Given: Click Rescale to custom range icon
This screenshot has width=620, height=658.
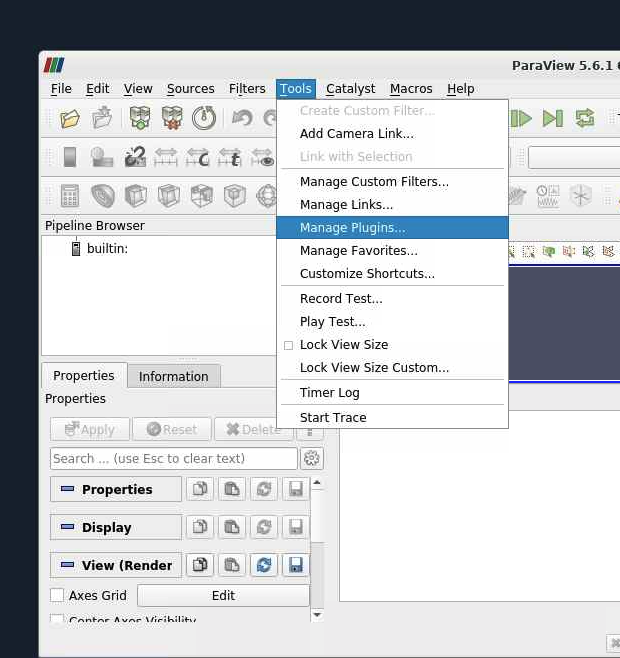Looking at the screenshot, I should coord(198,157).
